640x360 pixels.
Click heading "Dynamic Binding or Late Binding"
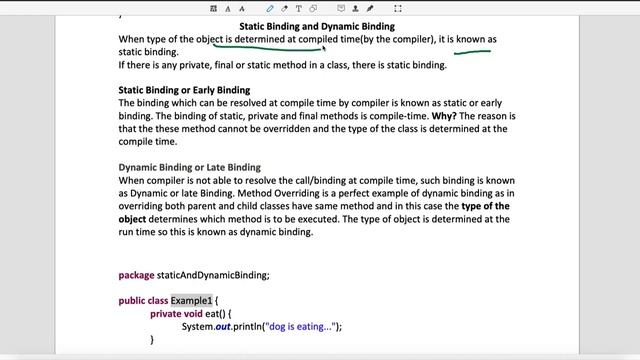[190, 167]
